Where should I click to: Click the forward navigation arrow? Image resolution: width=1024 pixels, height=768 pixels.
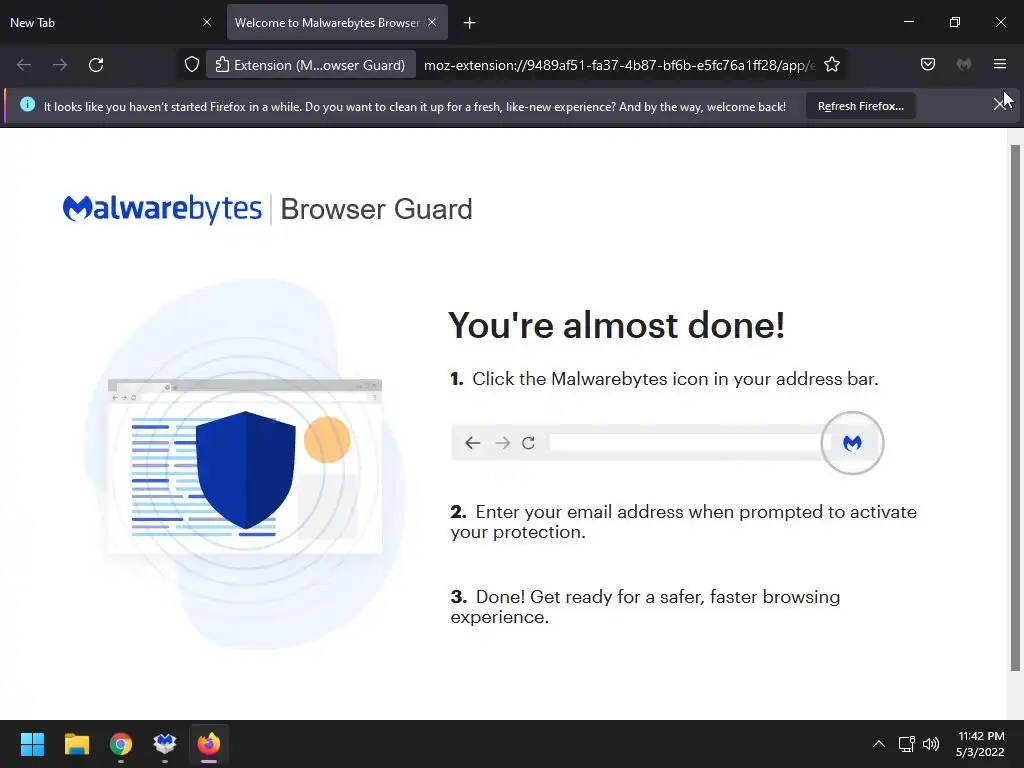coord(59,65)
